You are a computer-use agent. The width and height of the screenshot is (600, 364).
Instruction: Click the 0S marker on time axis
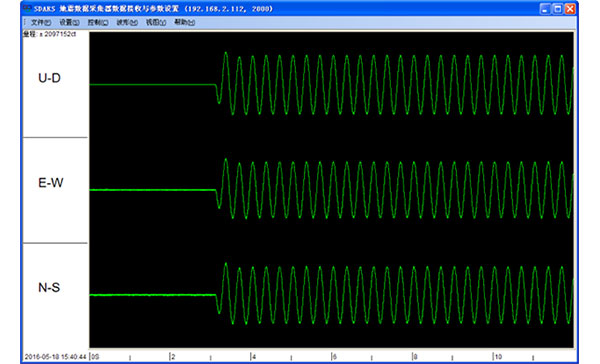click(95, 357)
